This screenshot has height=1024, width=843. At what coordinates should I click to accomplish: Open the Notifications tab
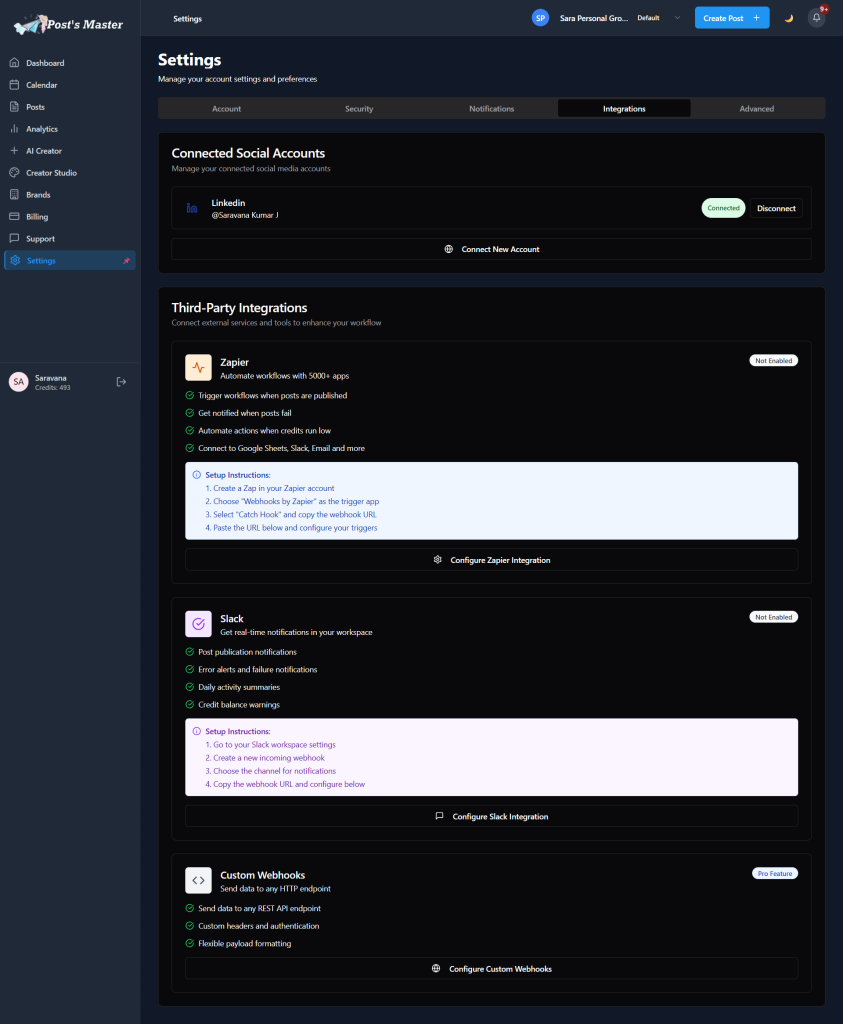click(491, 108)
